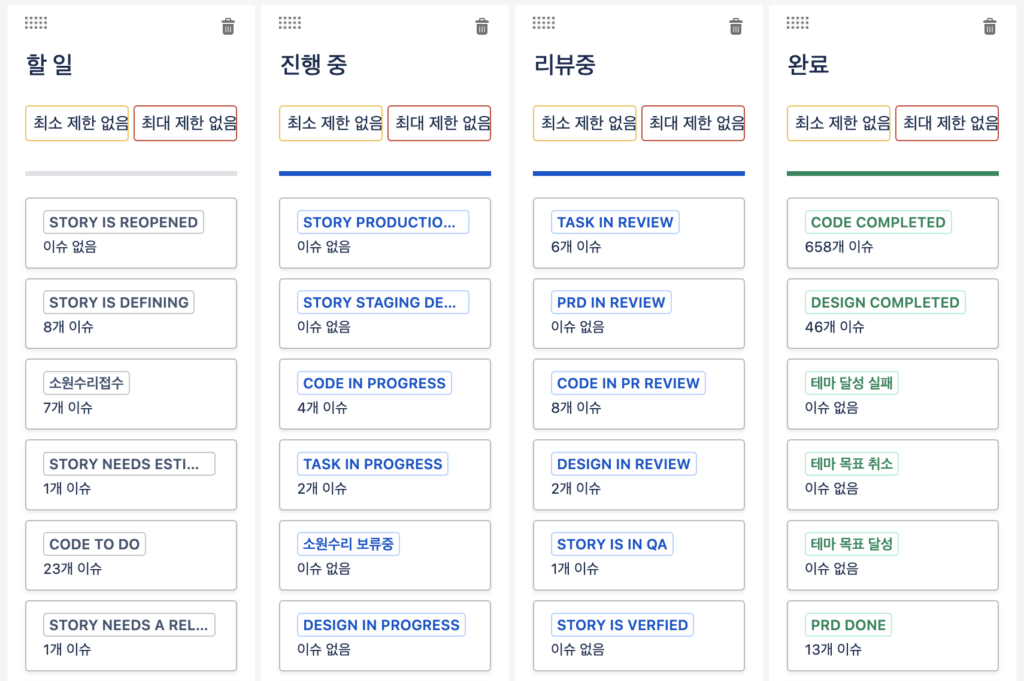The width and height of the screenshot is (1024, 681).
Task: Select the CODE TO DO status card
Action: coord(131,555)
